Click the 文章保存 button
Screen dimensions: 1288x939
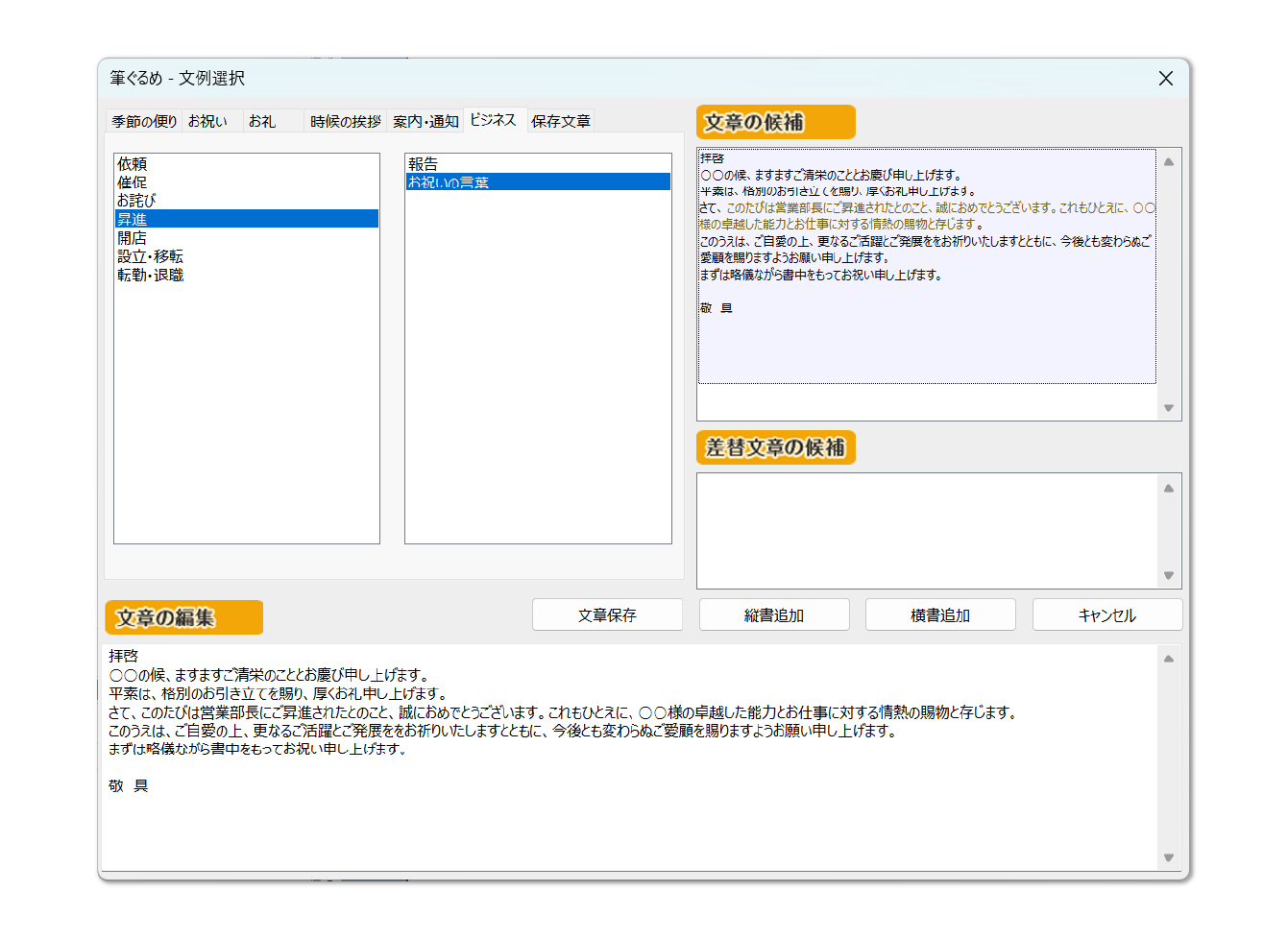pos(607,614)
